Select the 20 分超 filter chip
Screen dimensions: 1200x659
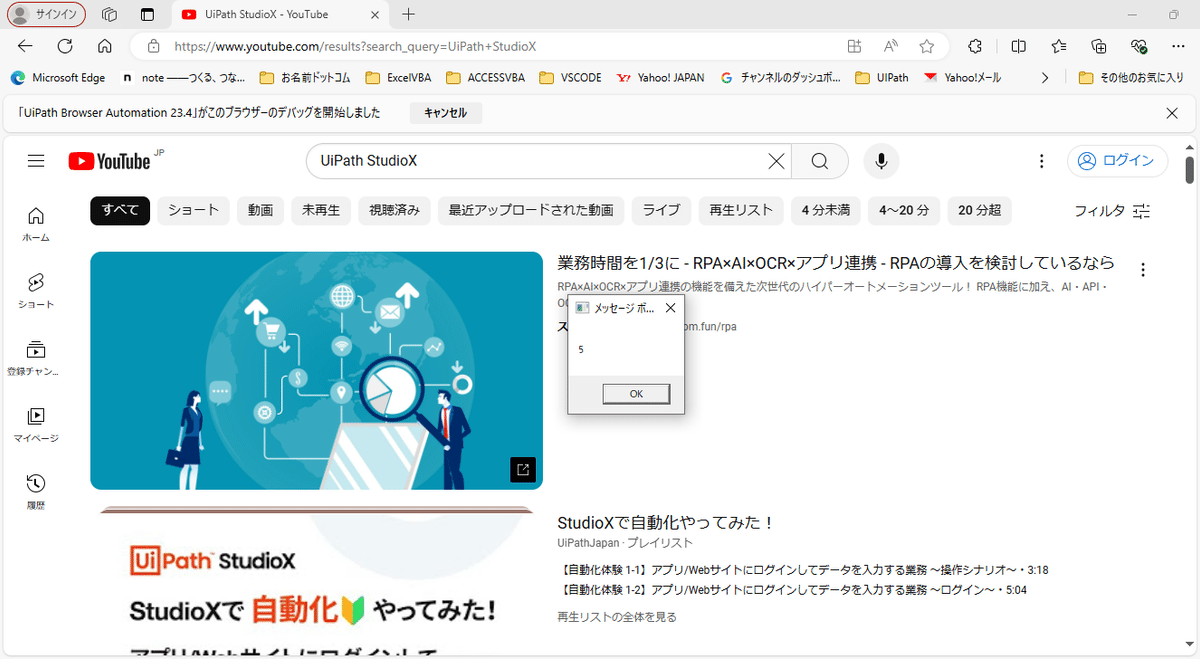pos(979,210)
